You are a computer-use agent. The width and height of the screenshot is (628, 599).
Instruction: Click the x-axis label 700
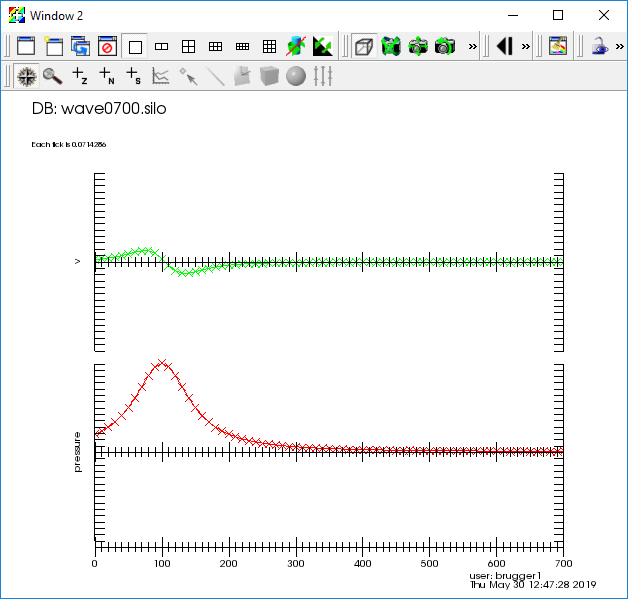click(x=563, y=564)
